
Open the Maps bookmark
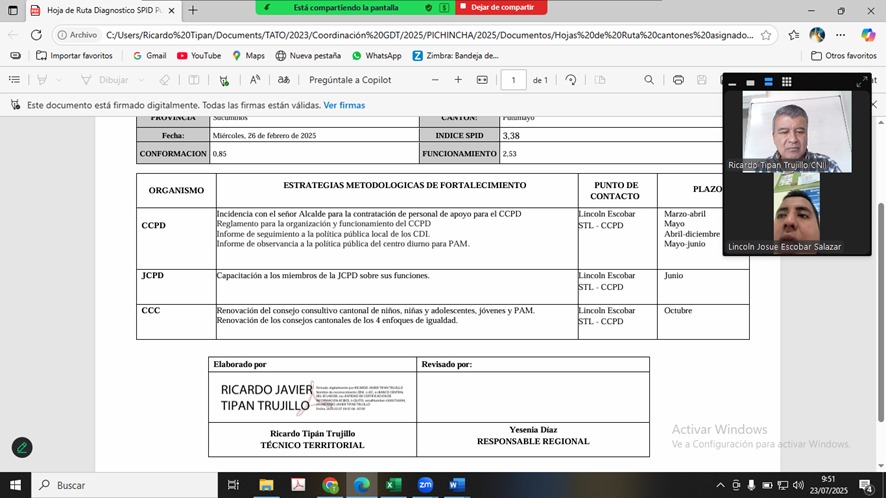click(x=248, y=55)
